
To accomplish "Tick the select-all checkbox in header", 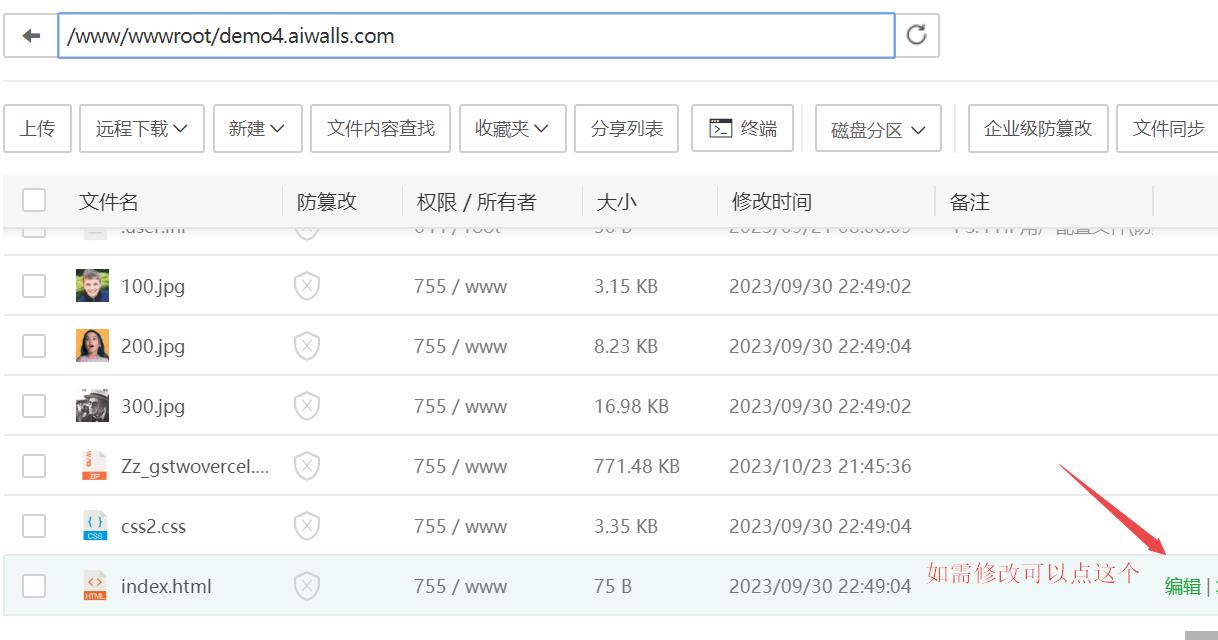I will tap(34, 201).
